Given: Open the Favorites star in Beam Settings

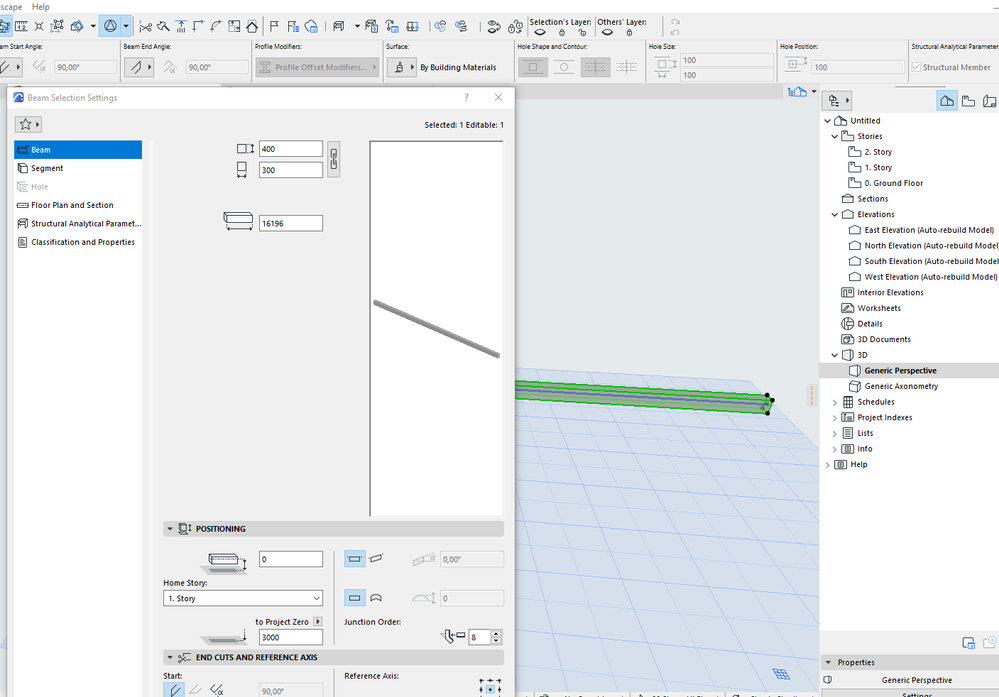Looking at the screenshot, I should pos(28,124).
